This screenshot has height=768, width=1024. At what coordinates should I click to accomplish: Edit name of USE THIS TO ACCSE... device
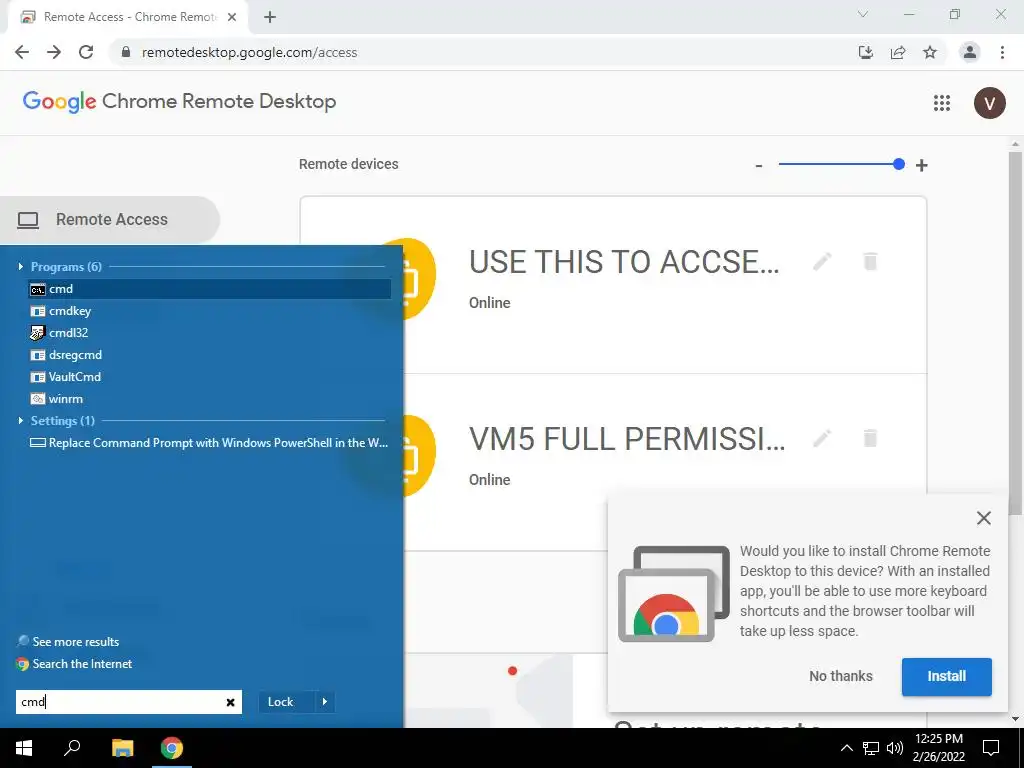pyautogui.click(x=822, y=262)
